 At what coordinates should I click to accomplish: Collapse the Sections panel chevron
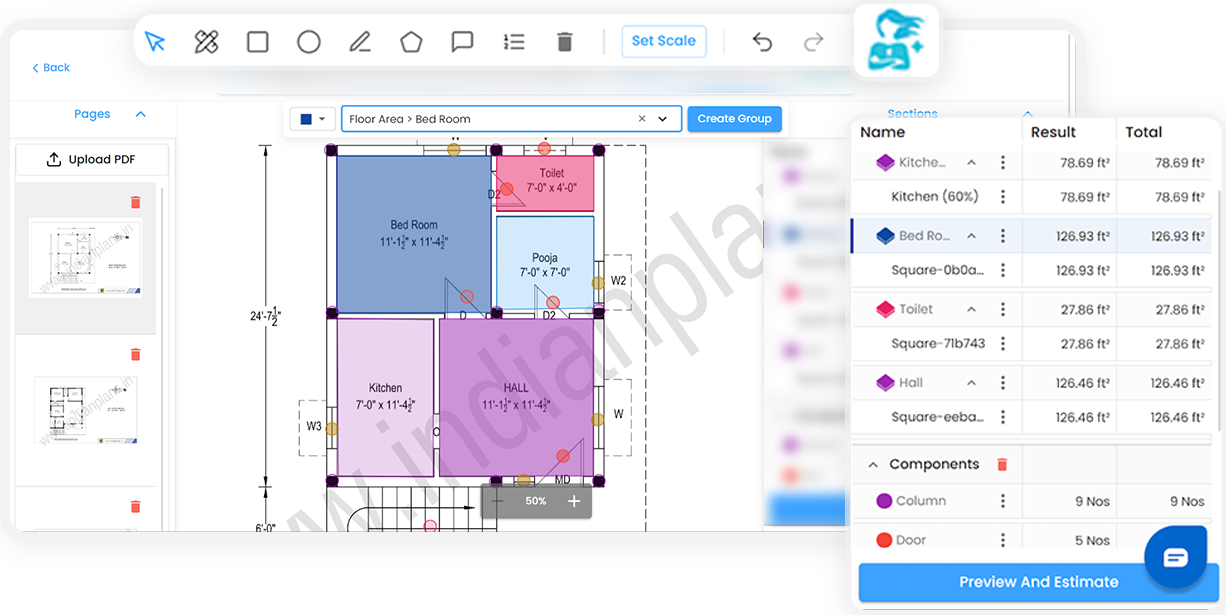1027,114
